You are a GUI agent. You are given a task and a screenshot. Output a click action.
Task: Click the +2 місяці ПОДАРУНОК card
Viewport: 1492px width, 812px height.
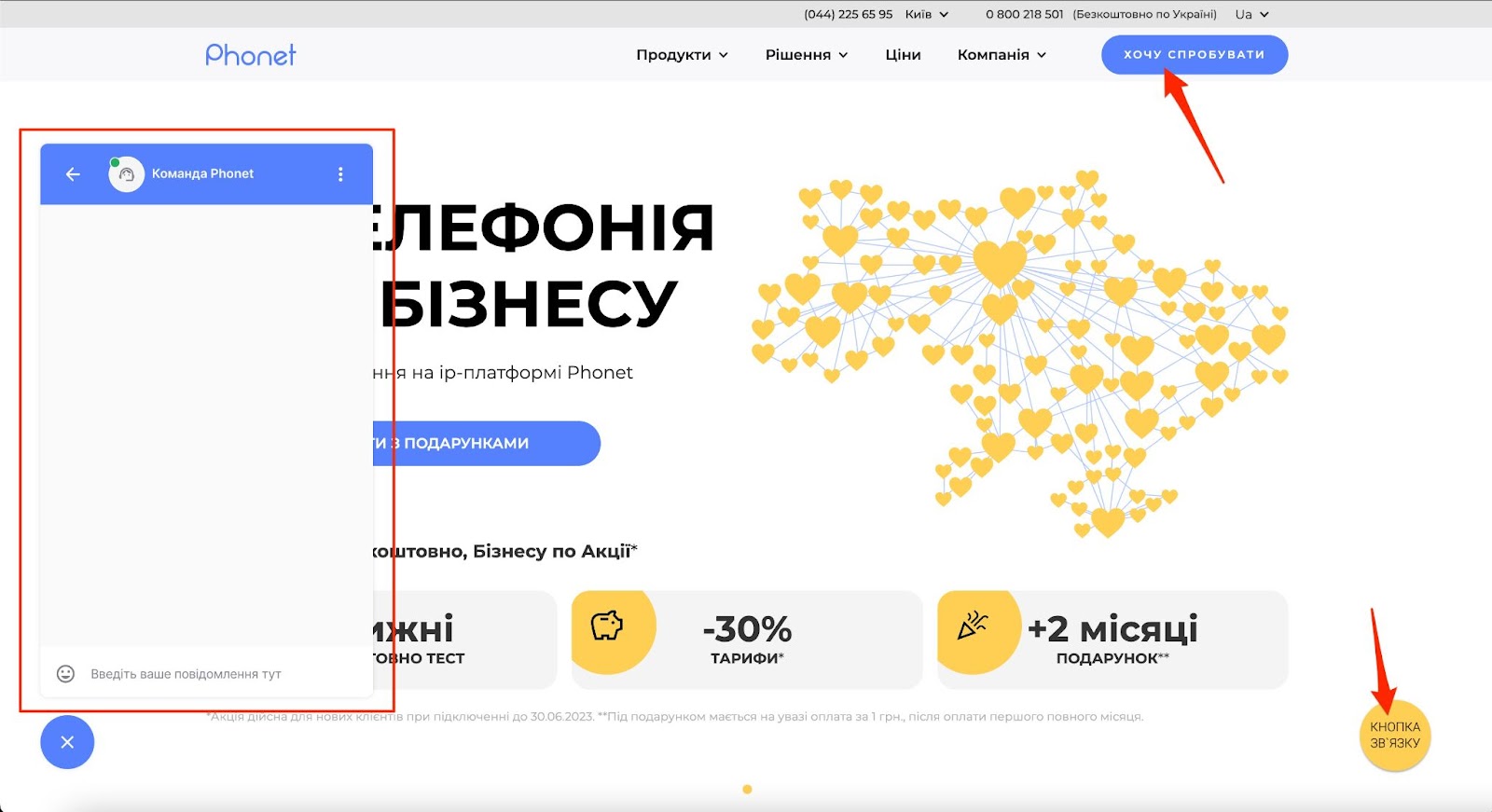pyautogui.click(x=1112, y=640)
